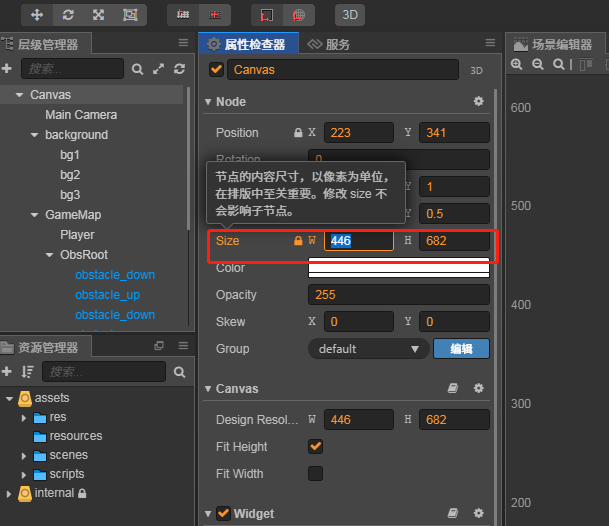Viewport: 609px width, 526px height.
Task: Select the Move transform tool
Action: (37, 15)
